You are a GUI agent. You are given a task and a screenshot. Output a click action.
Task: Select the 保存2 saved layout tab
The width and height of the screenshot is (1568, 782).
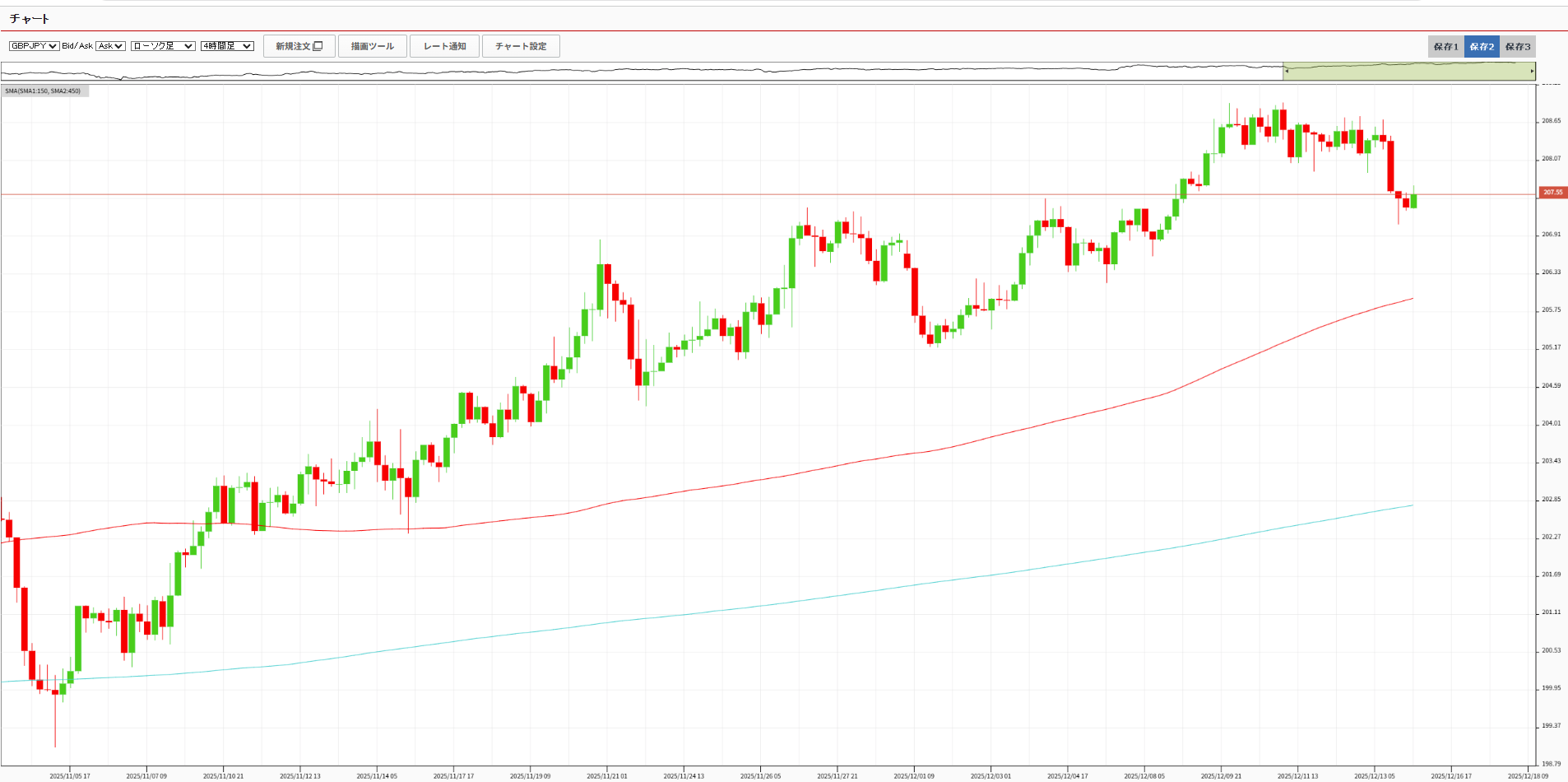1482,47
